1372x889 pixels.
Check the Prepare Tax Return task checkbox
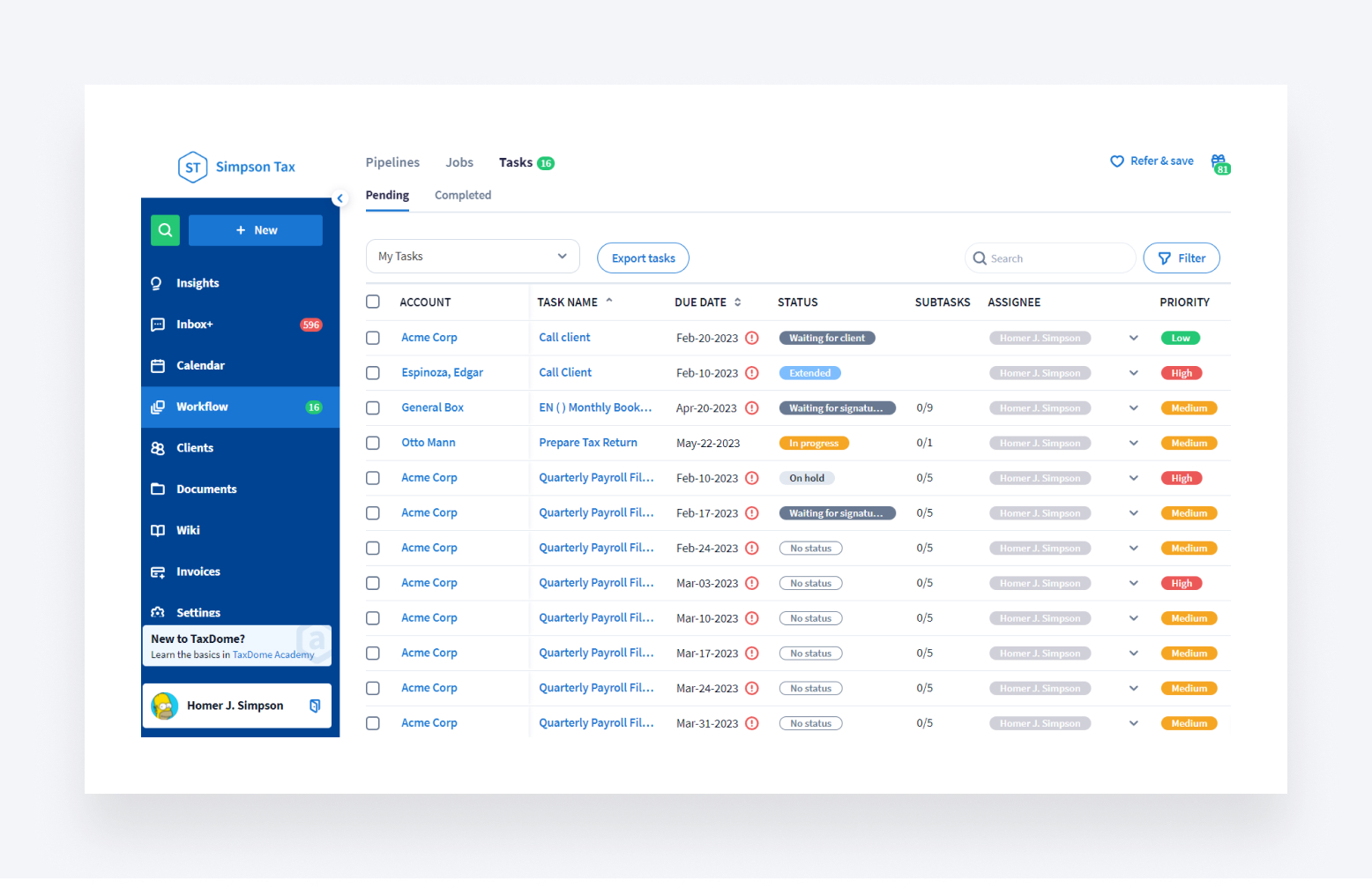pos(372,442)
